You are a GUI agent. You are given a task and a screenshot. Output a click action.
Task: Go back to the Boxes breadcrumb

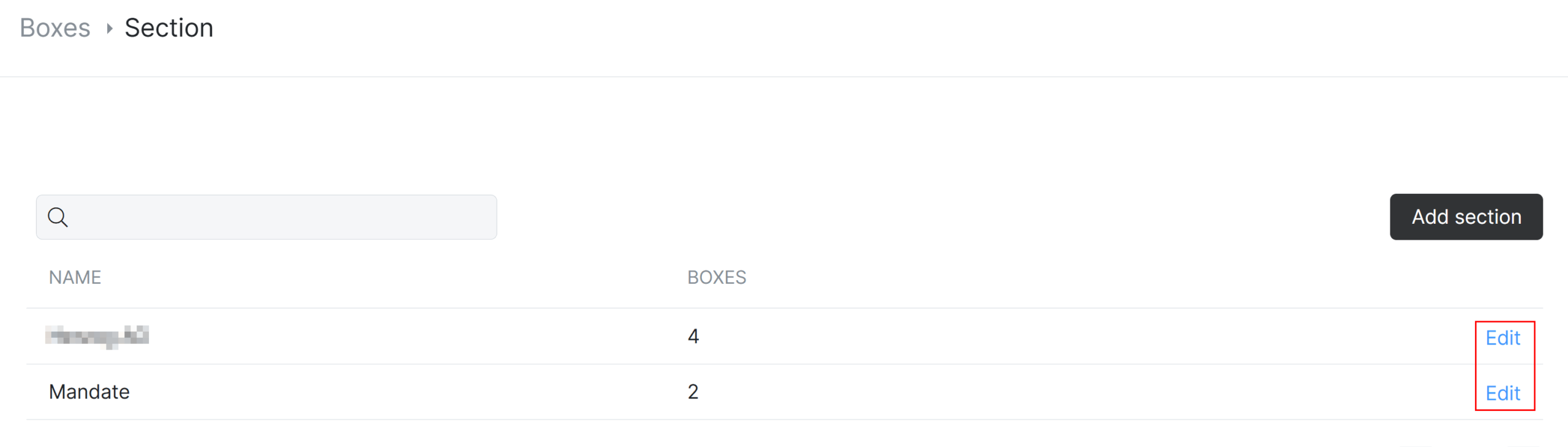[x=55, y=28]
